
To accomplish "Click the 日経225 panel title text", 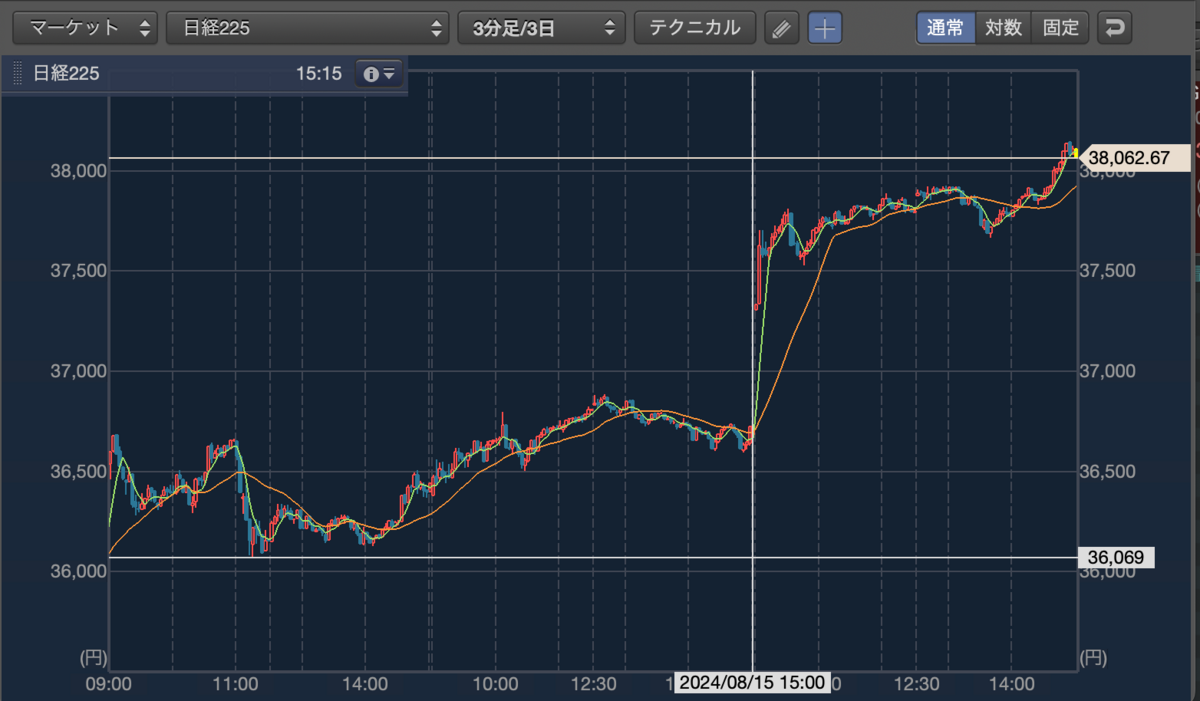I will 66,74.
